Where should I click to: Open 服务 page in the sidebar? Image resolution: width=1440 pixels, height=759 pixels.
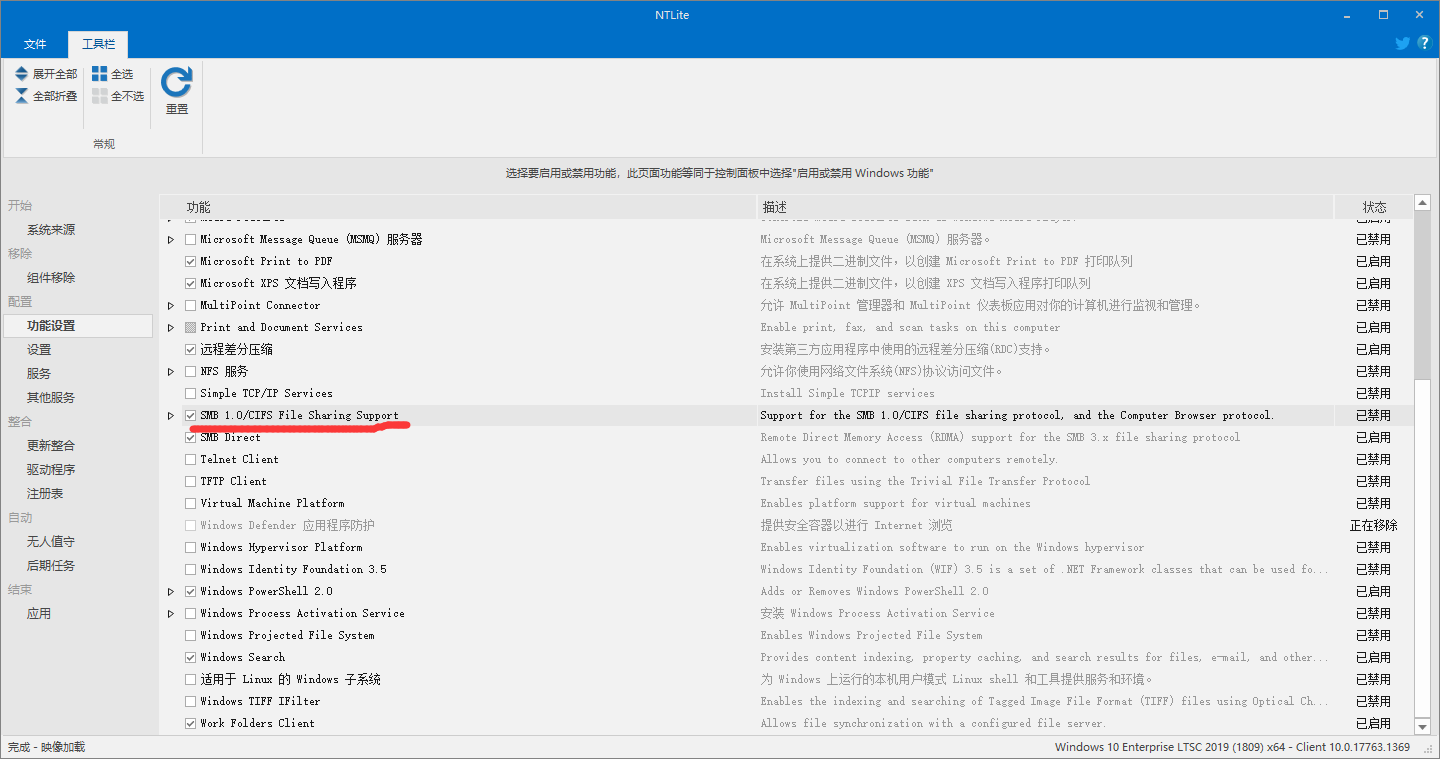pyautogui.click(x=39, y=374)
